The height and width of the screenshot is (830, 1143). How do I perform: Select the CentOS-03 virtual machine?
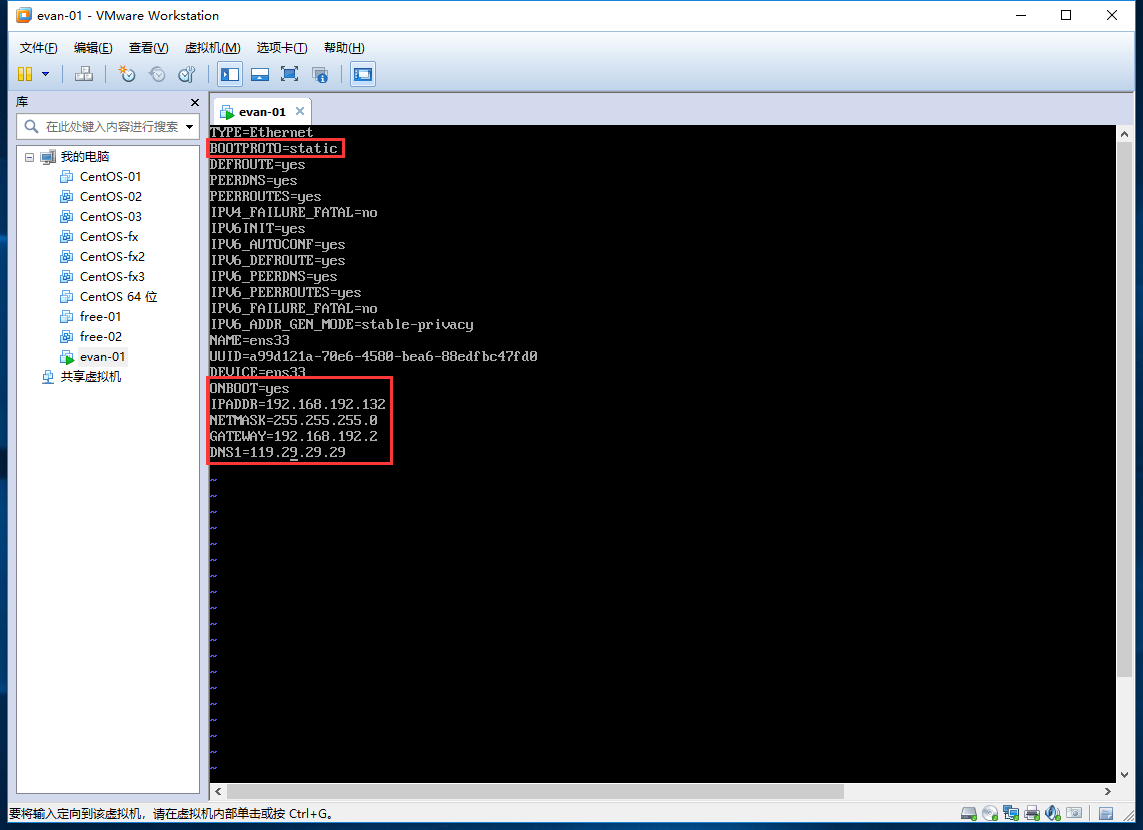coord(111,216)
